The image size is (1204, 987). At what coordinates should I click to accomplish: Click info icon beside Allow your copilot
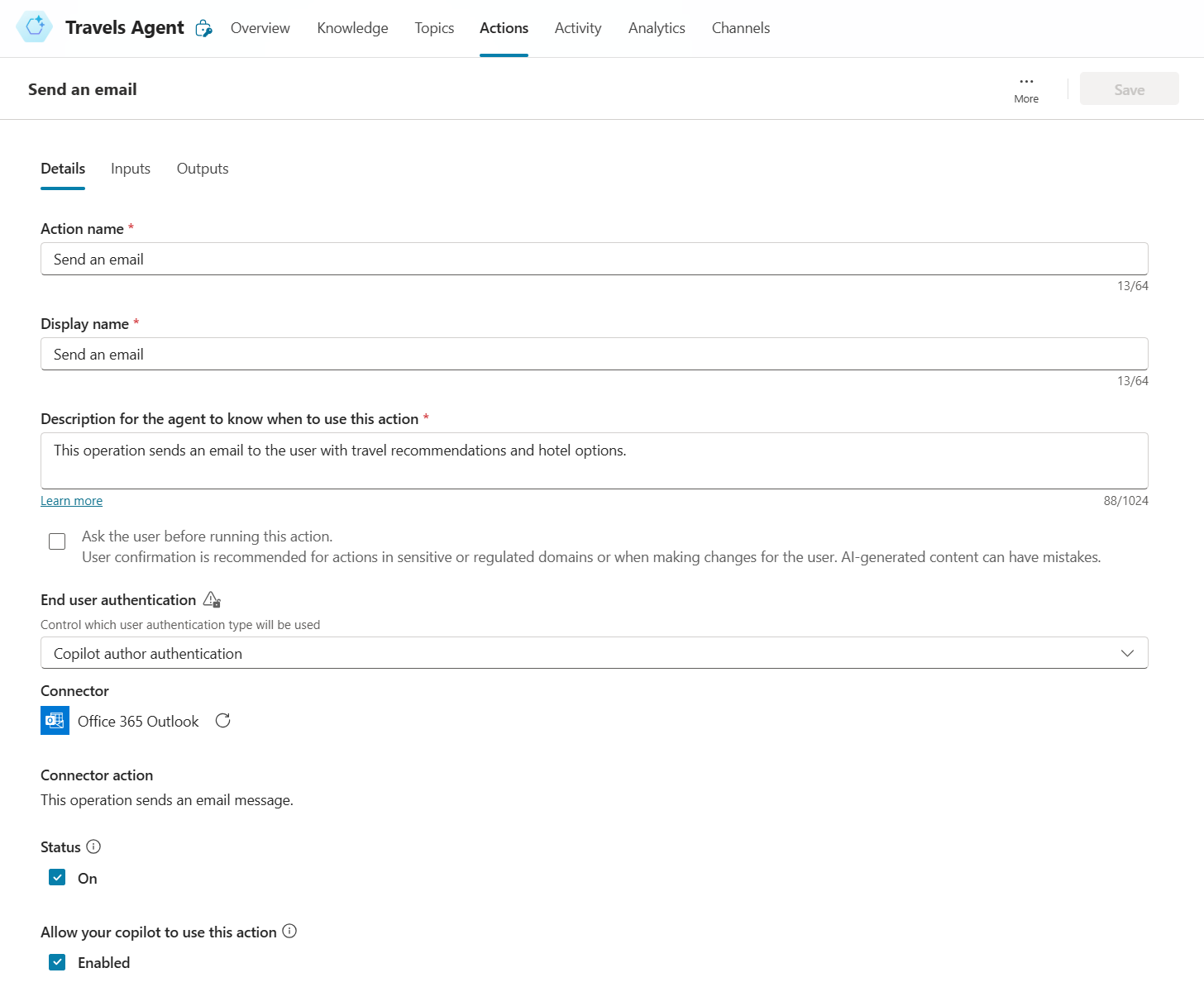pos(289,931)
